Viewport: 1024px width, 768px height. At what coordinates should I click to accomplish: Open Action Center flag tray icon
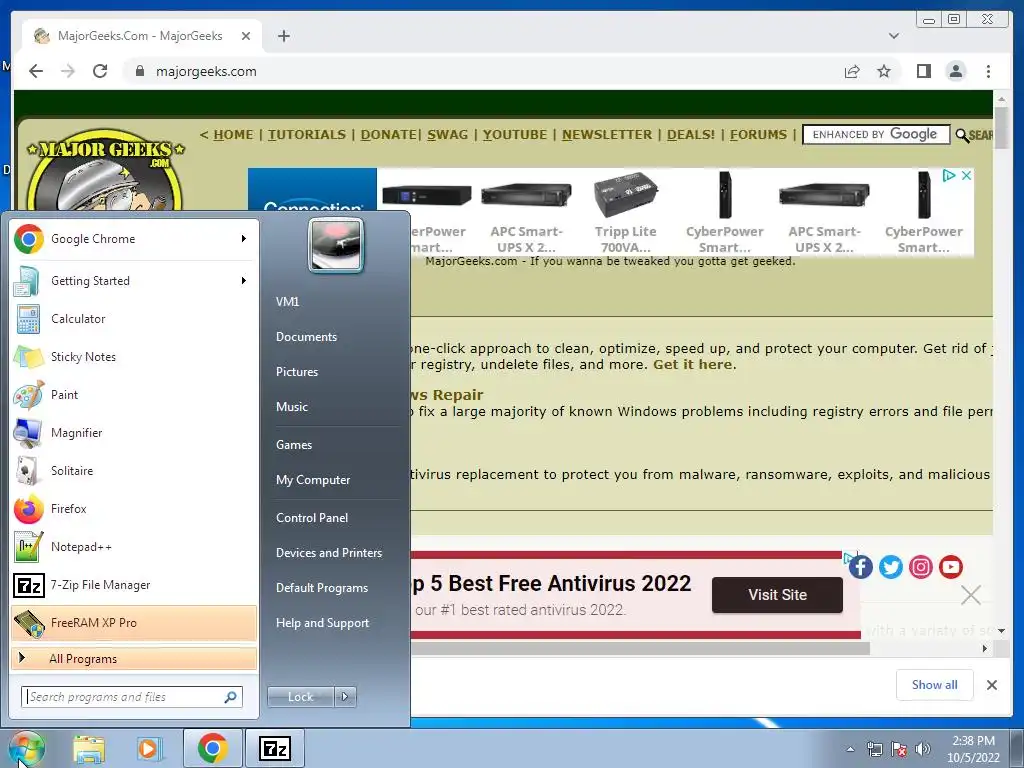tap(899, 749)
